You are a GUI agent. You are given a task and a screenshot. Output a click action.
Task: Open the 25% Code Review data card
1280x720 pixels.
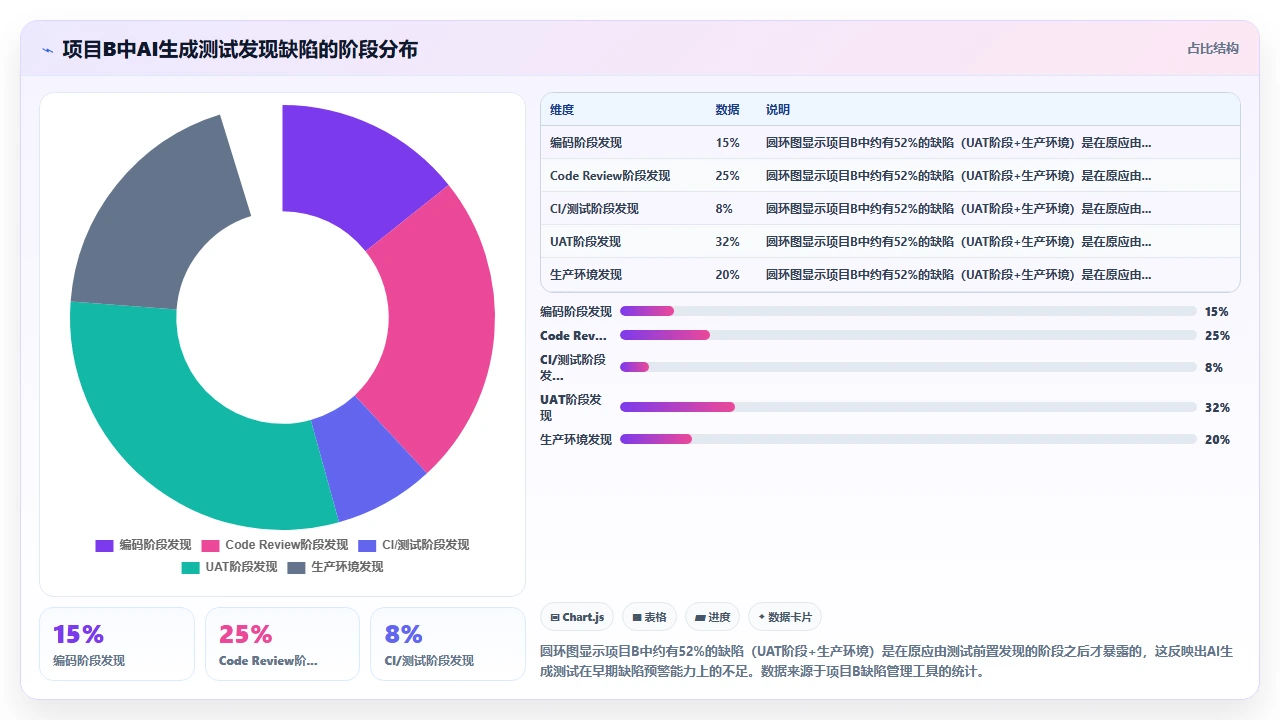click(282, 644)
